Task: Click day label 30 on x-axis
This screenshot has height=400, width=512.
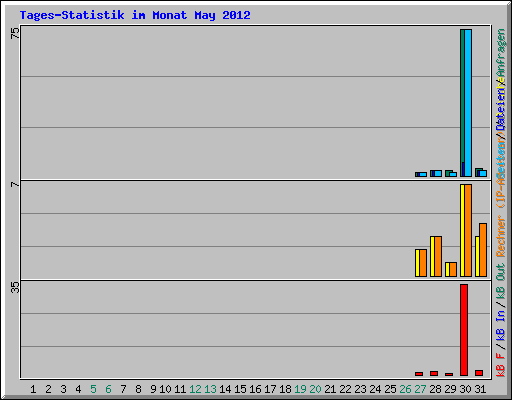Action: point(465,389)
